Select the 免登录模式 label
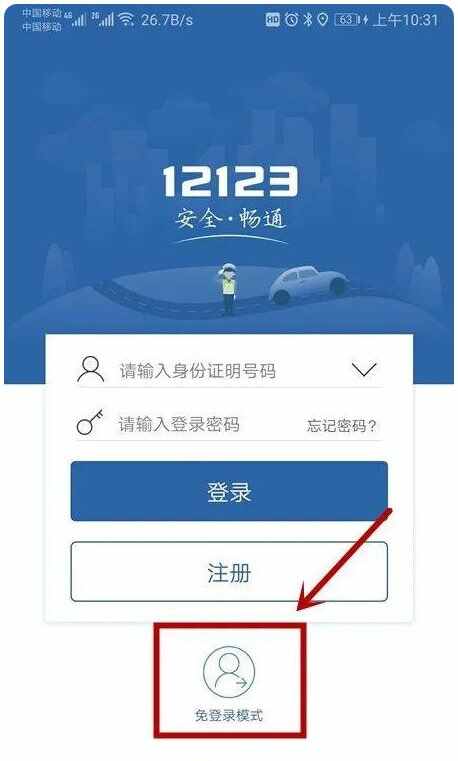The height and width of the screenshot is (761, 458). pos(229,715)
